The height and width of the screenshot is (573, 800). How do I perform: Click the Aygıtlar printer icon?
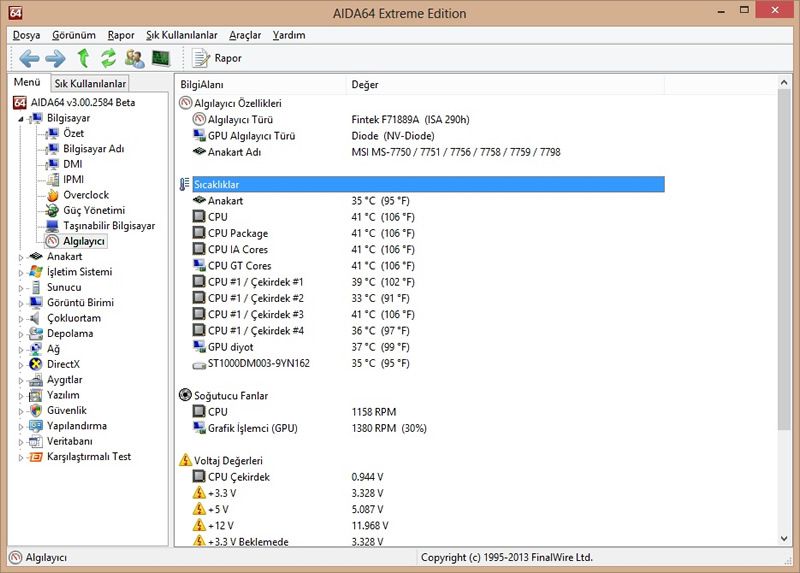[x=36, y=380]
